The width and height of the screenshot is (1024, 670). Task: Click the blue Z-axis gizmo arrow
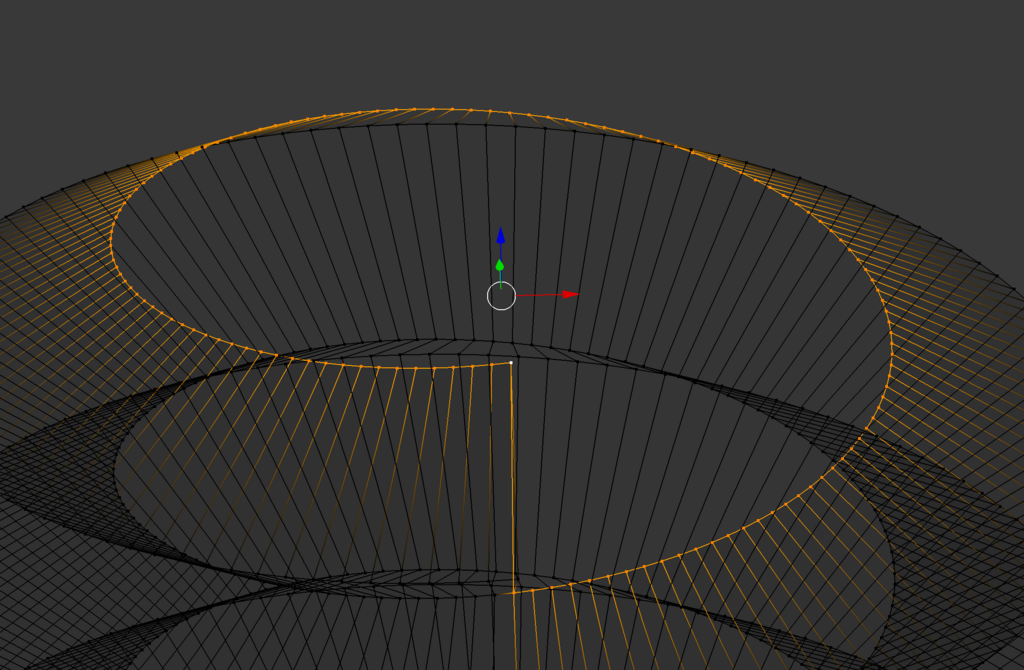pos(501,236)
